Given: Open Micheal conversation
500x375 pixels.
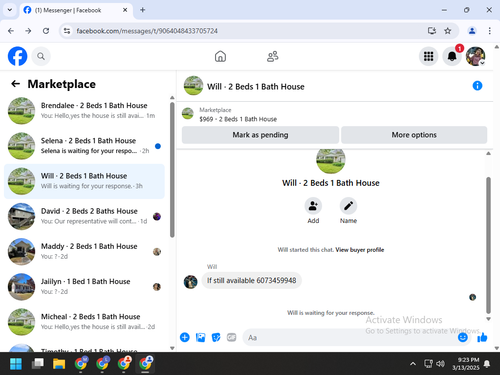Looking at the screenshot, I should (84, 322).
